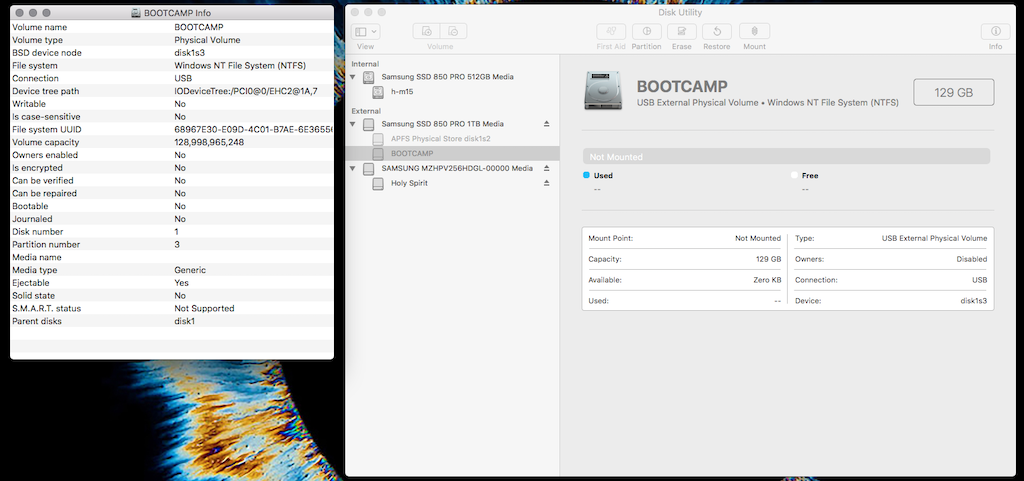The width and height of the screenshot is (1024, 481).
Task: Close the BOOTCAMP Info window
Action: [x=20, y=13]
